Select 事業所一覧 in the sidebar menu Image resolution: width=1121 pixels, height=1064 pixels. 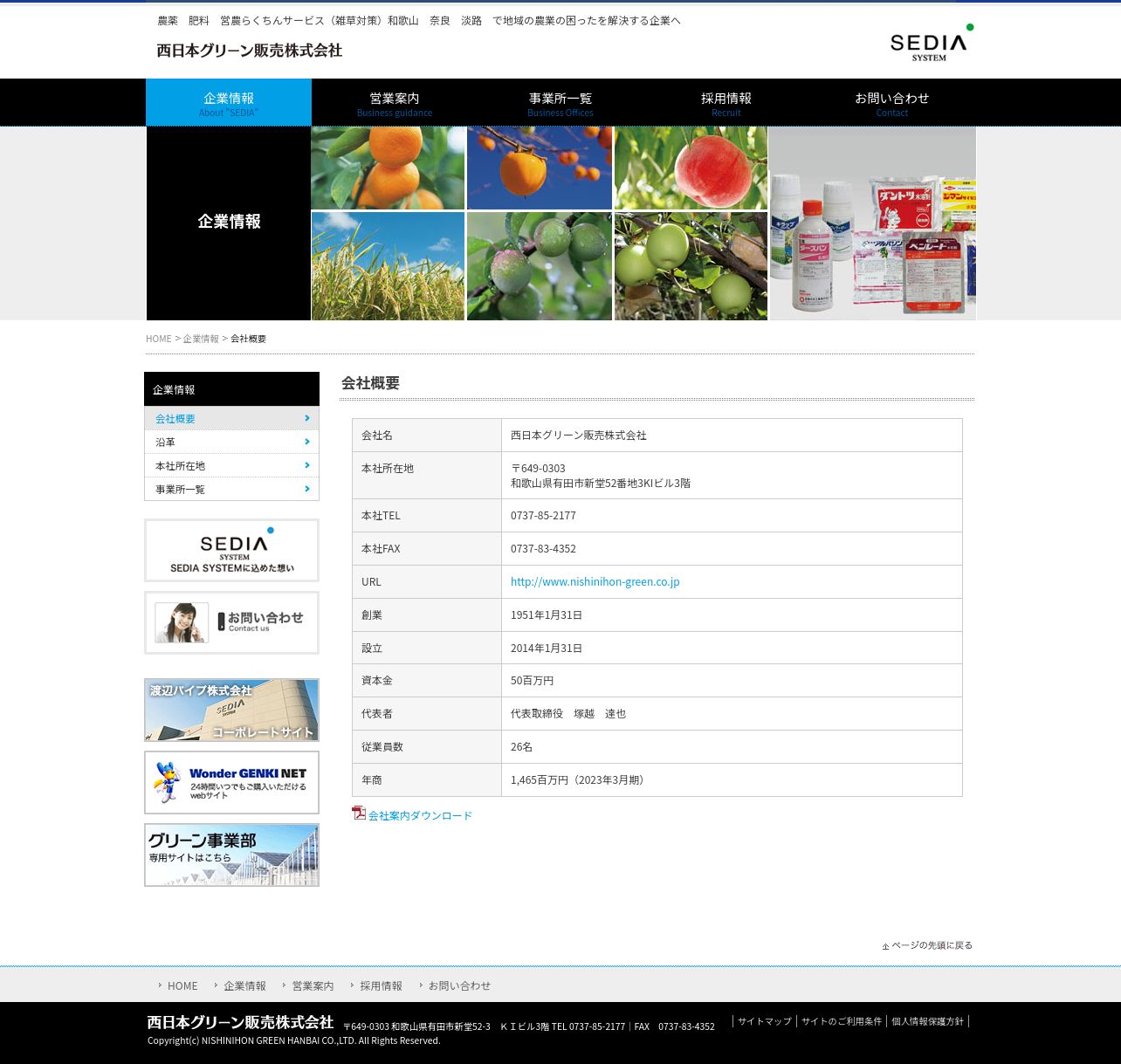coord(231,489)
